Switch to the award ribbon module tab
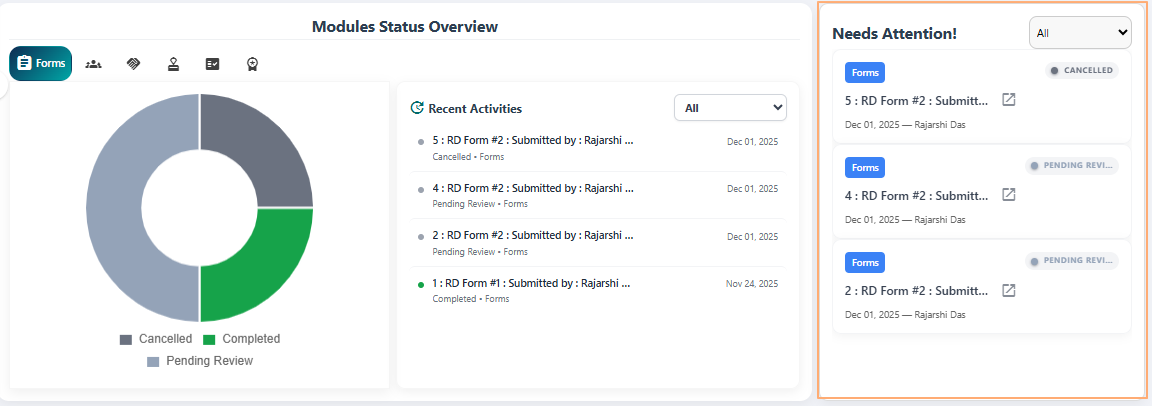This screenshot has width=1152, height=406. (253, 64)
